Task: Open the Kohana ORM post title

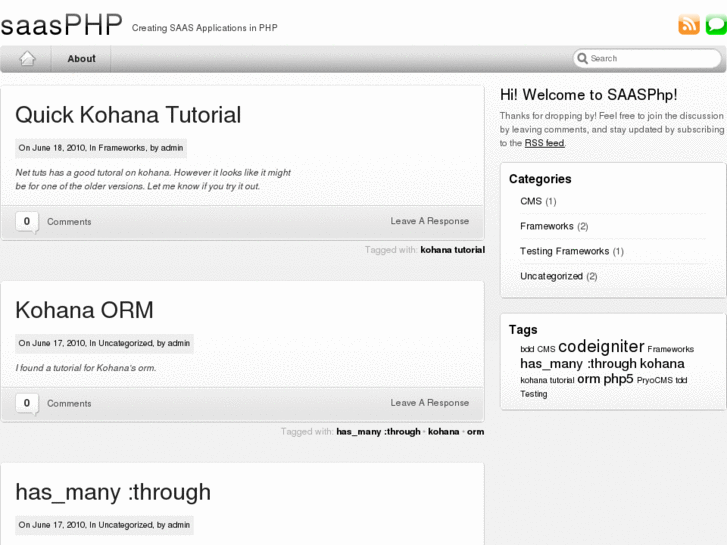Action: pos(84,310)
